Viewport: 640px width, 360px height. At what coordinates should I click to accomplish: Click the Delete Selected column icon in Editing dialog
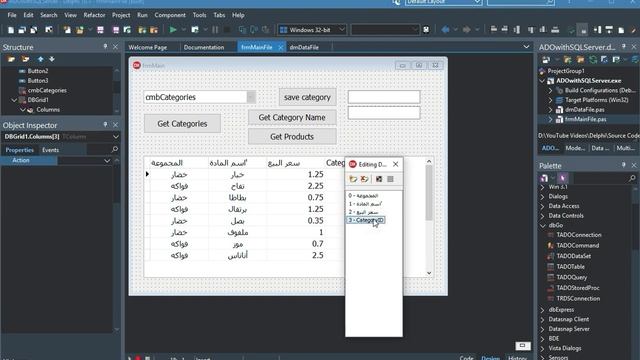coord(364,179)
